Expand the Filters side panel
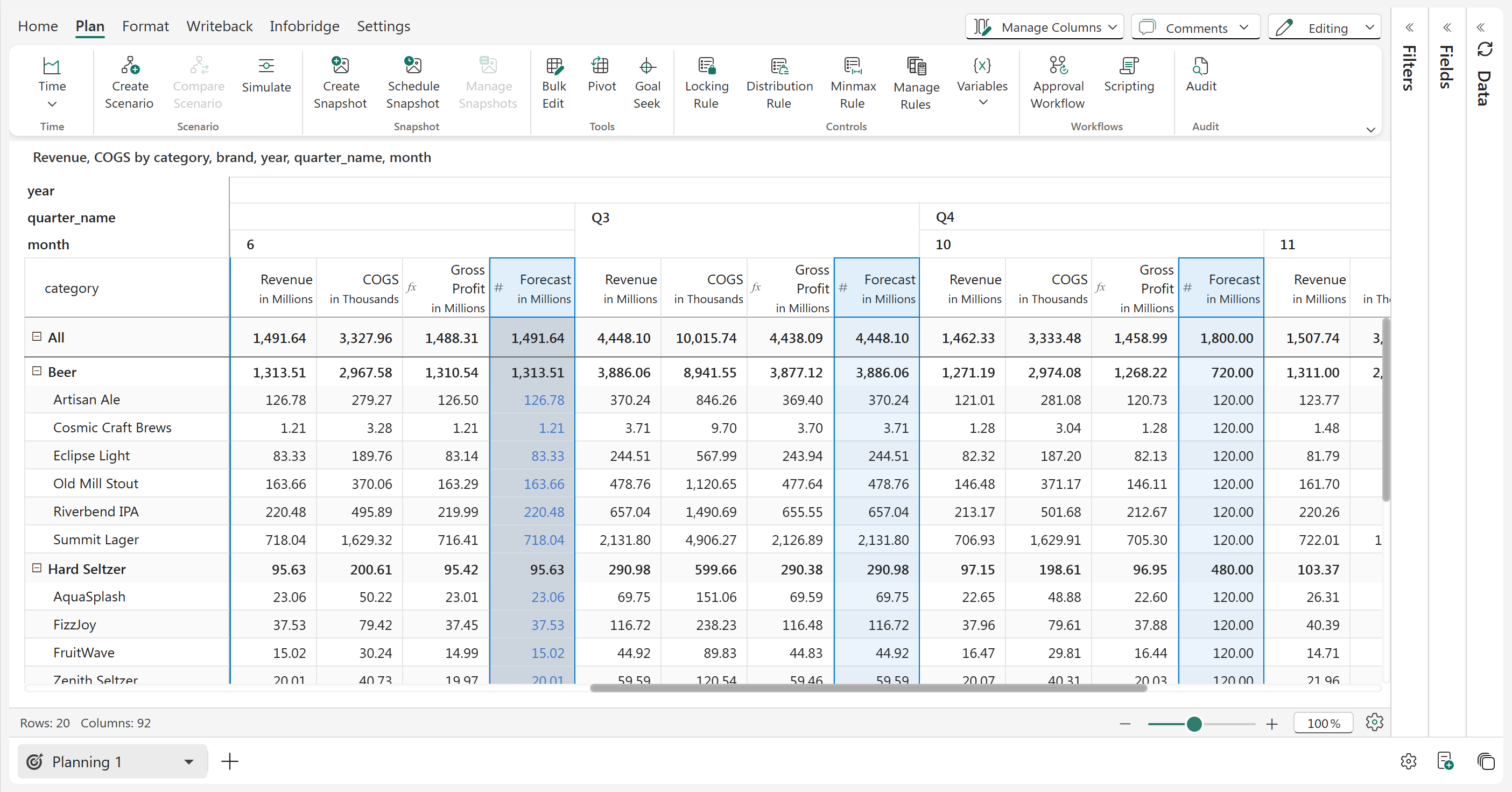The width and height of the screenshot is (1512, 792). pyautogui.click(x=1409, y=27)
